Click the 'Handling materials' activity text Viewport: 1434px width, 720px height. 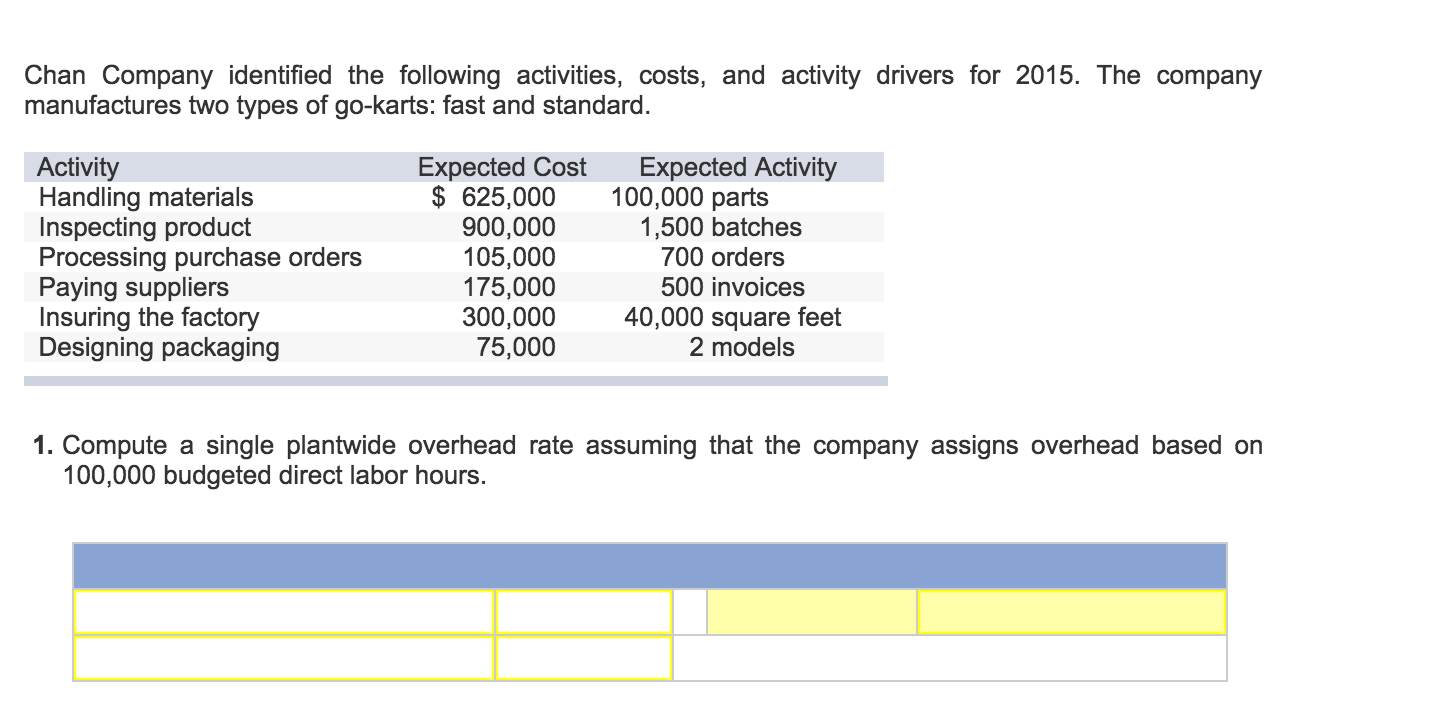[146, 197]
